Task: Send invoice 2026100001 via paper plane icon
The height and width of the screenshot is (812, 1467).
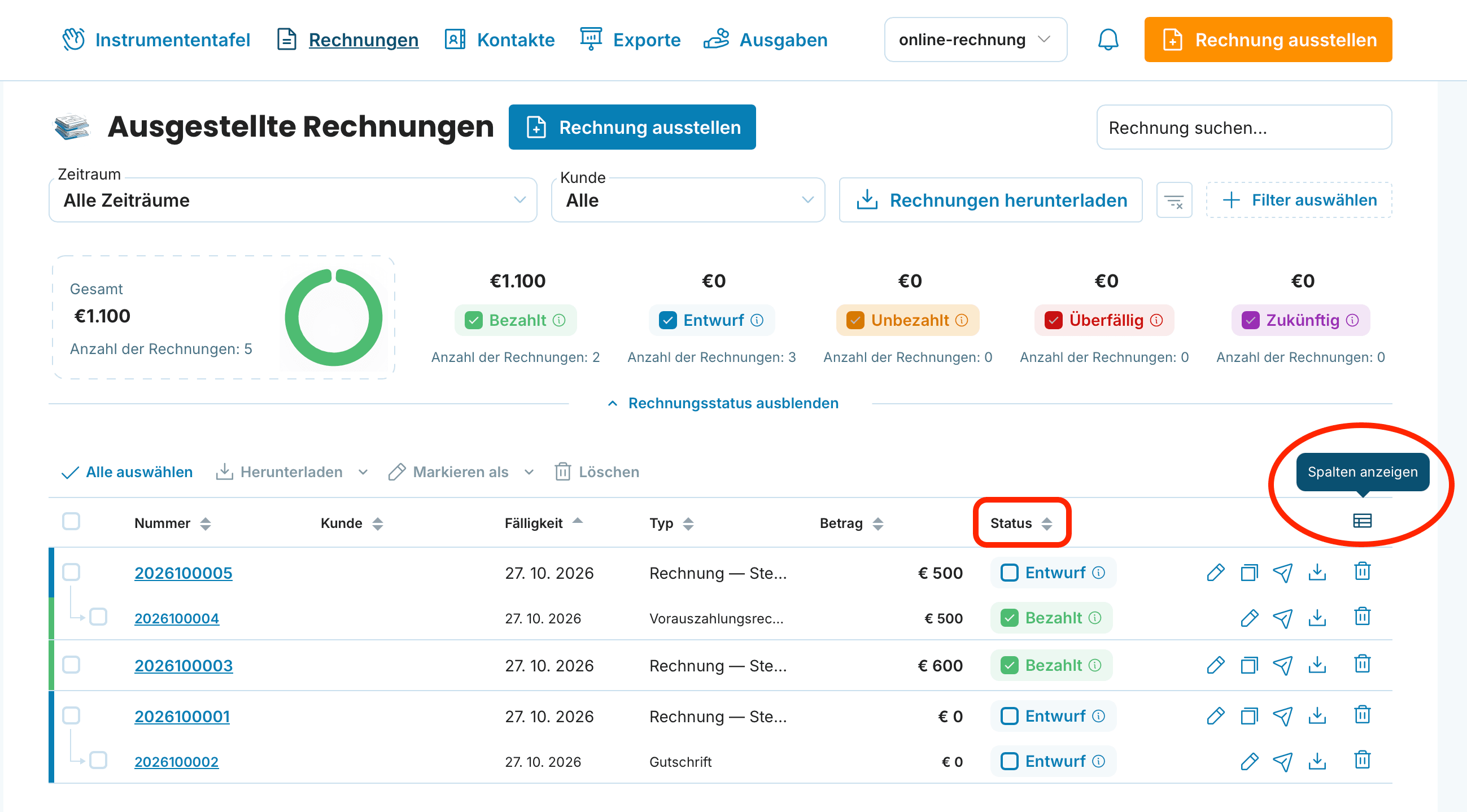Action: [x=1282, y=716]
